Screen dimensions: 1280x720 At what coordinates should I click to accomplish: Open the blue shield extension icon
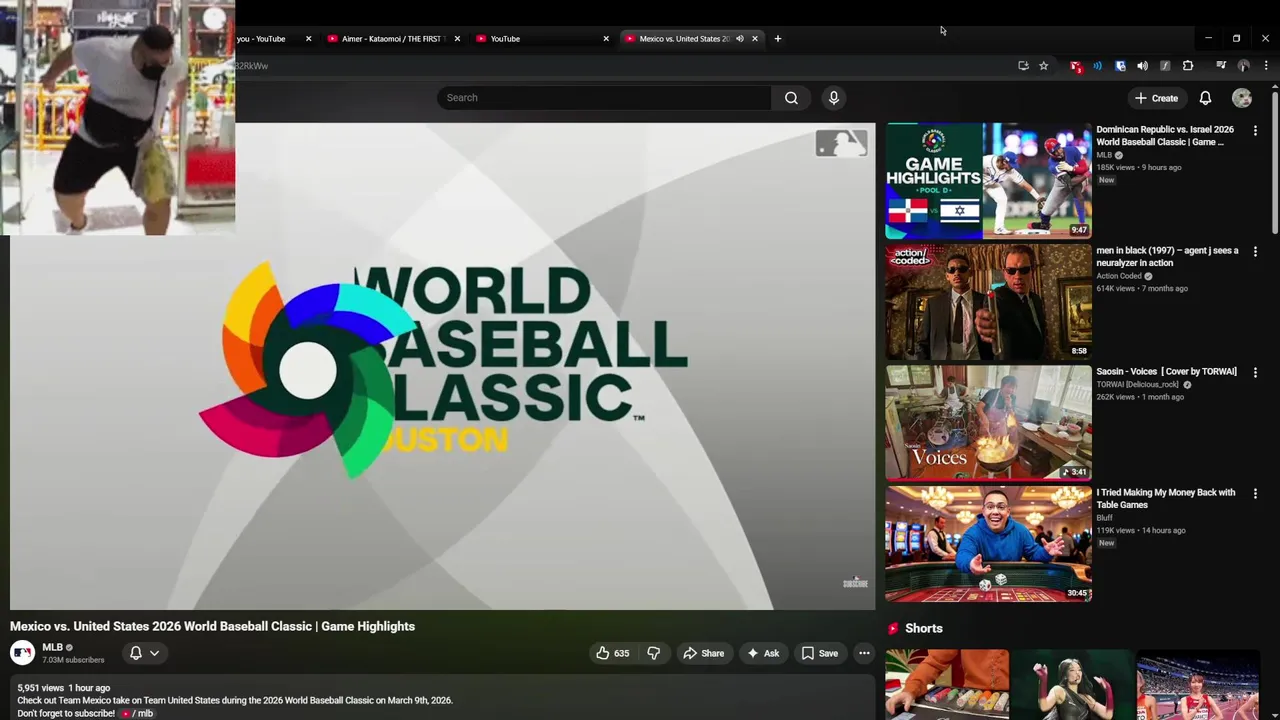1120,66
